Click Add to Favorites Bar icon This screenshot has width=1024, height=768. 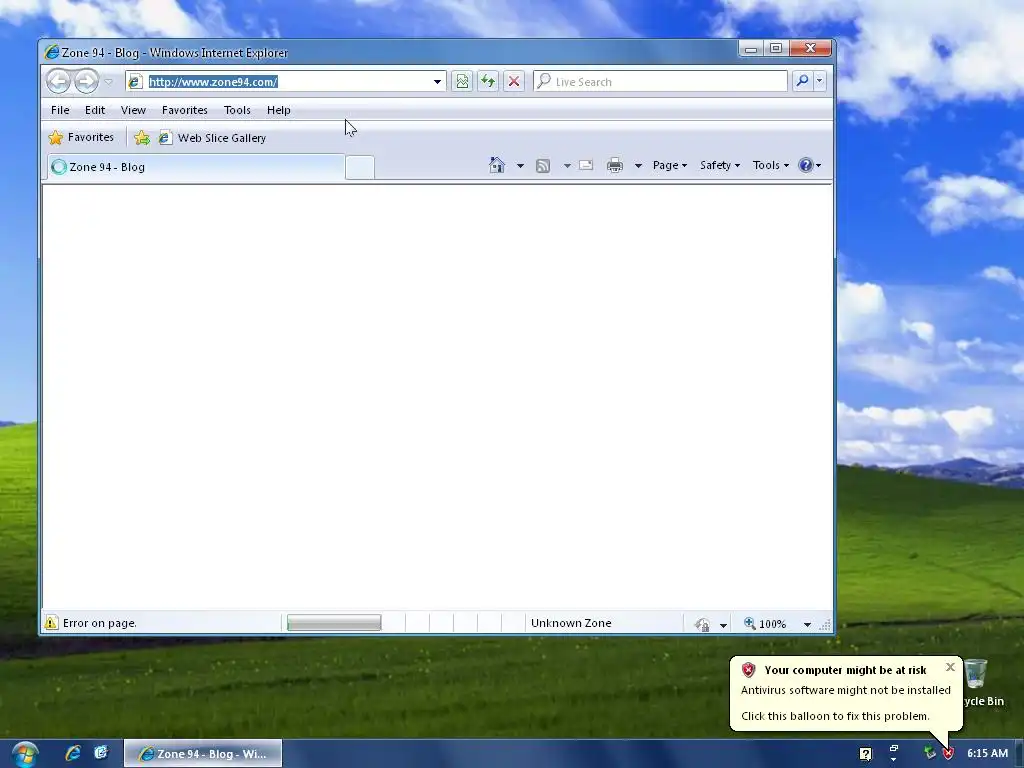(x=142, y=138)
